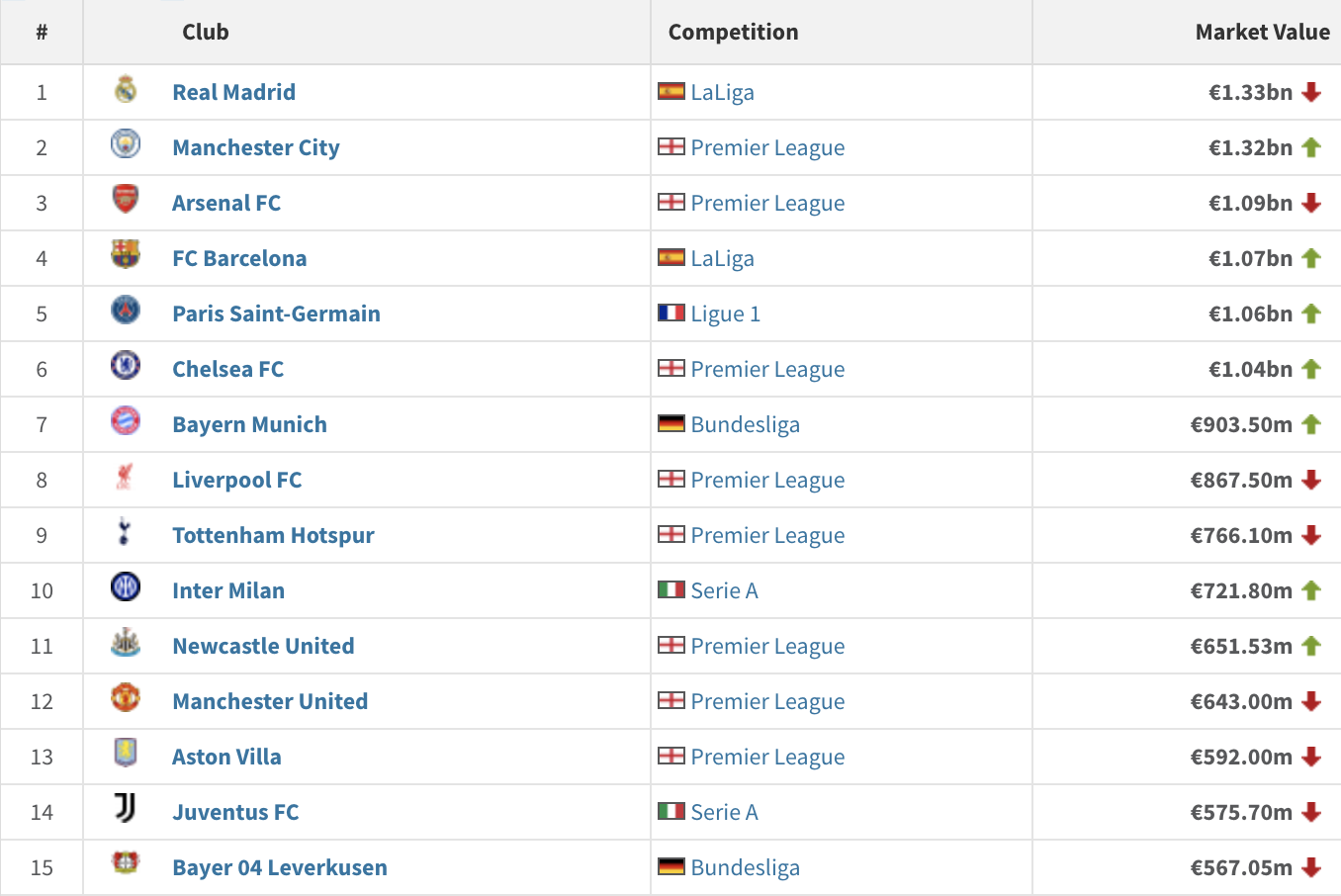Click the French flag beside Ligue 1
Image resolution: width=1341 pixels, height=896 pixels.
[671, 313]
